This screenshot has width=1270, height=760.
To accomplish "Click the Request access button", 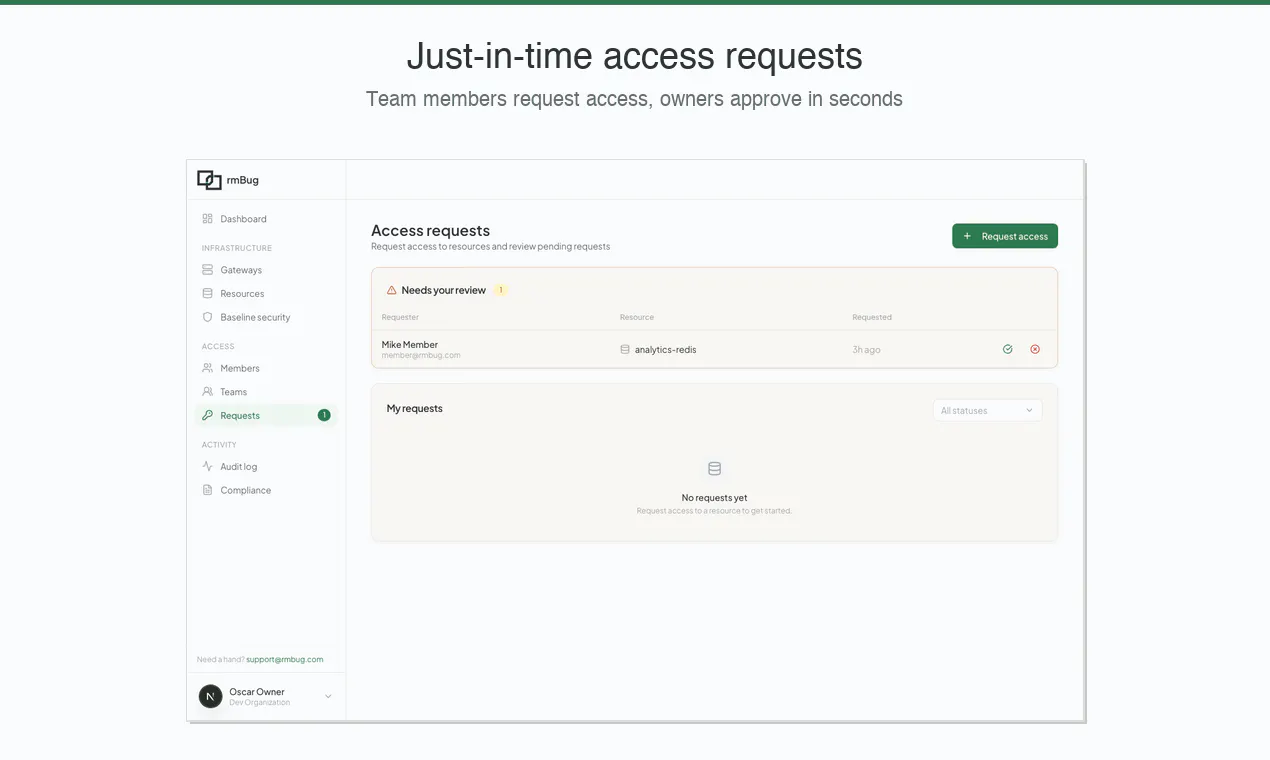I will click(1005, 236).
